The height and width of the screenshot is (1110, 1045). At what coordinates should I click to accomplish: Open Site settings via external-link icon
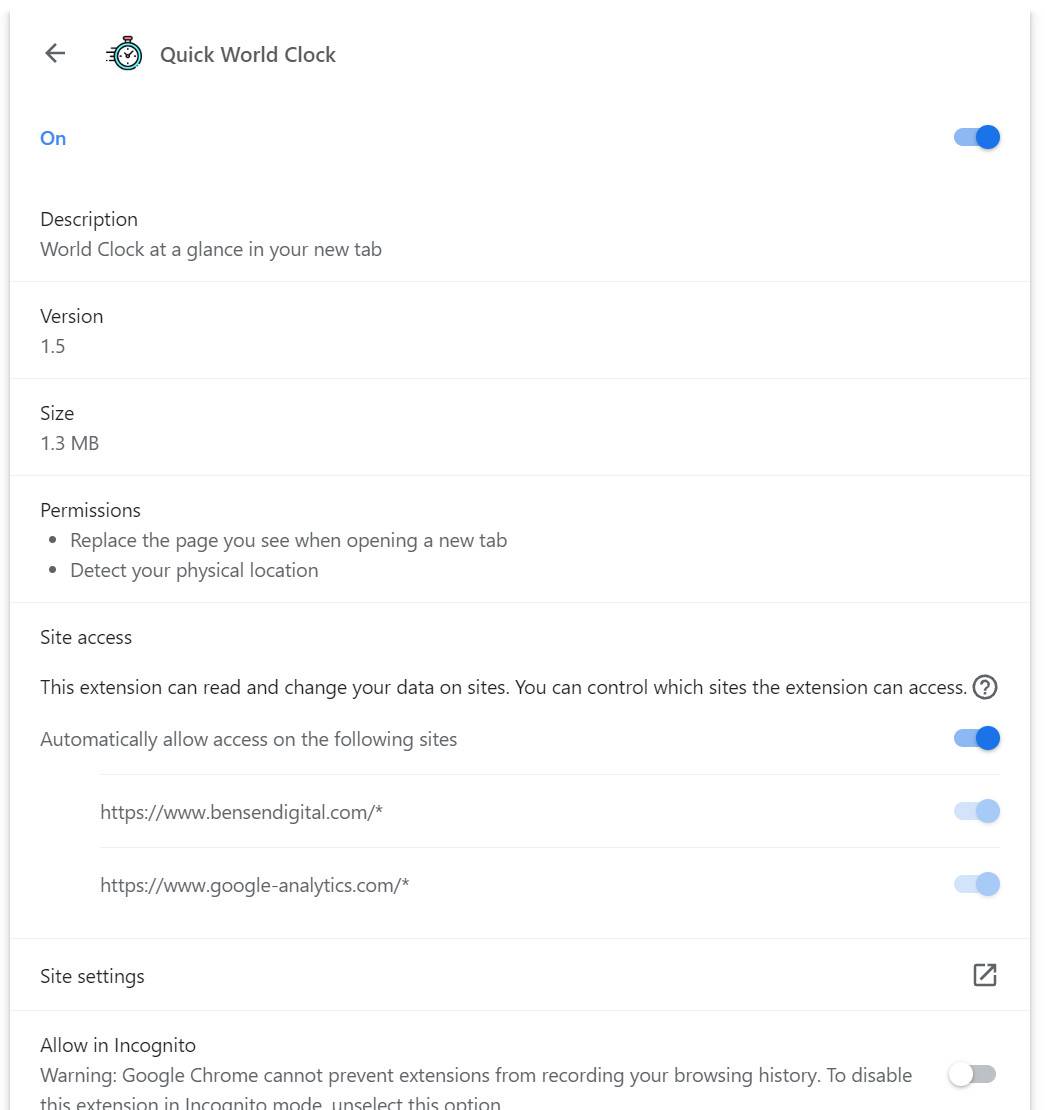pos(985,975)
